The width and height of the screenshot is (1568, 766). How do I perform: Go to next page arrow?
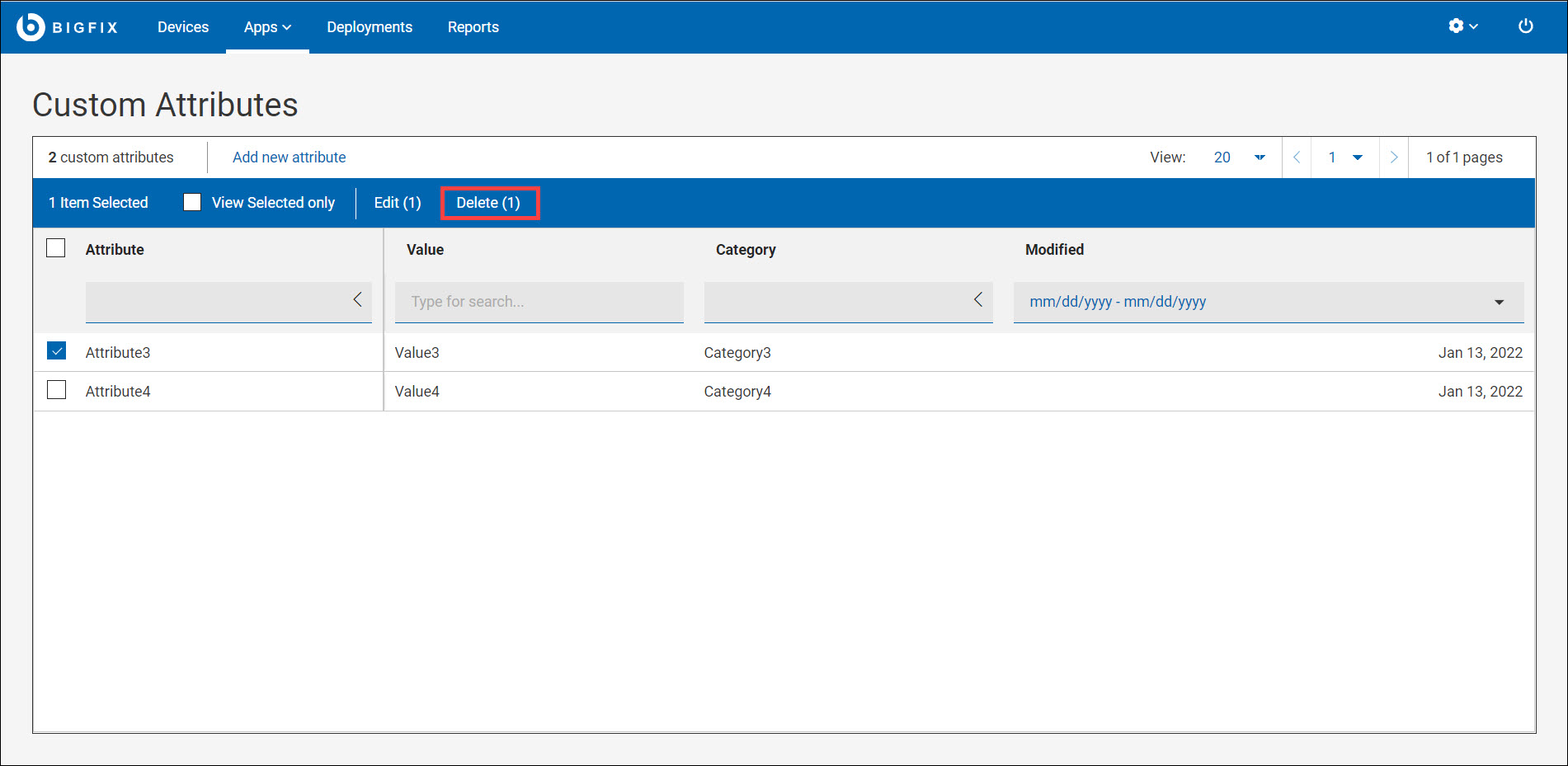click(x=1394, y=157)
